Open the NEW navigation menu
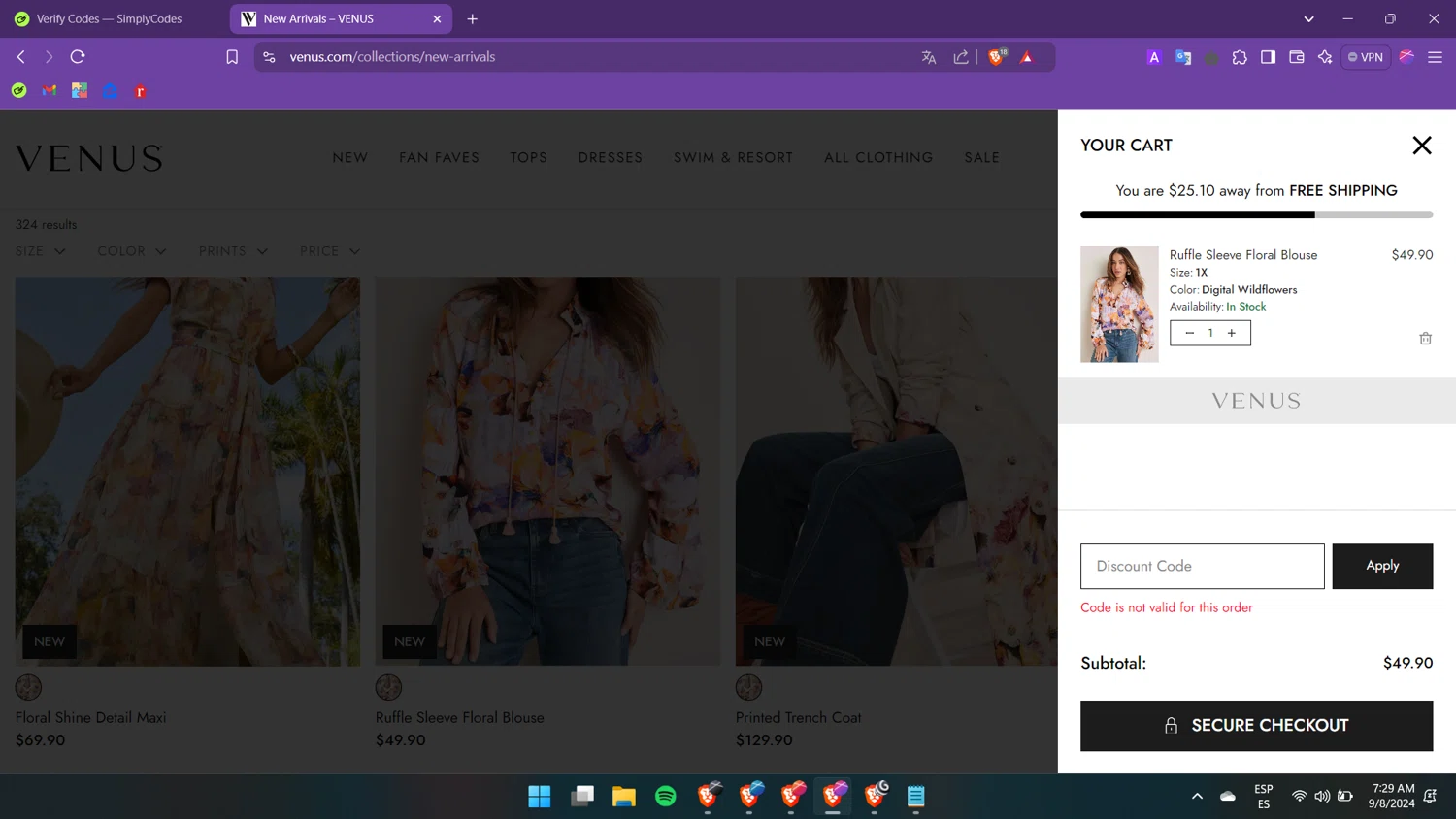Screen dimensions: 1456x819 point(350,158)
